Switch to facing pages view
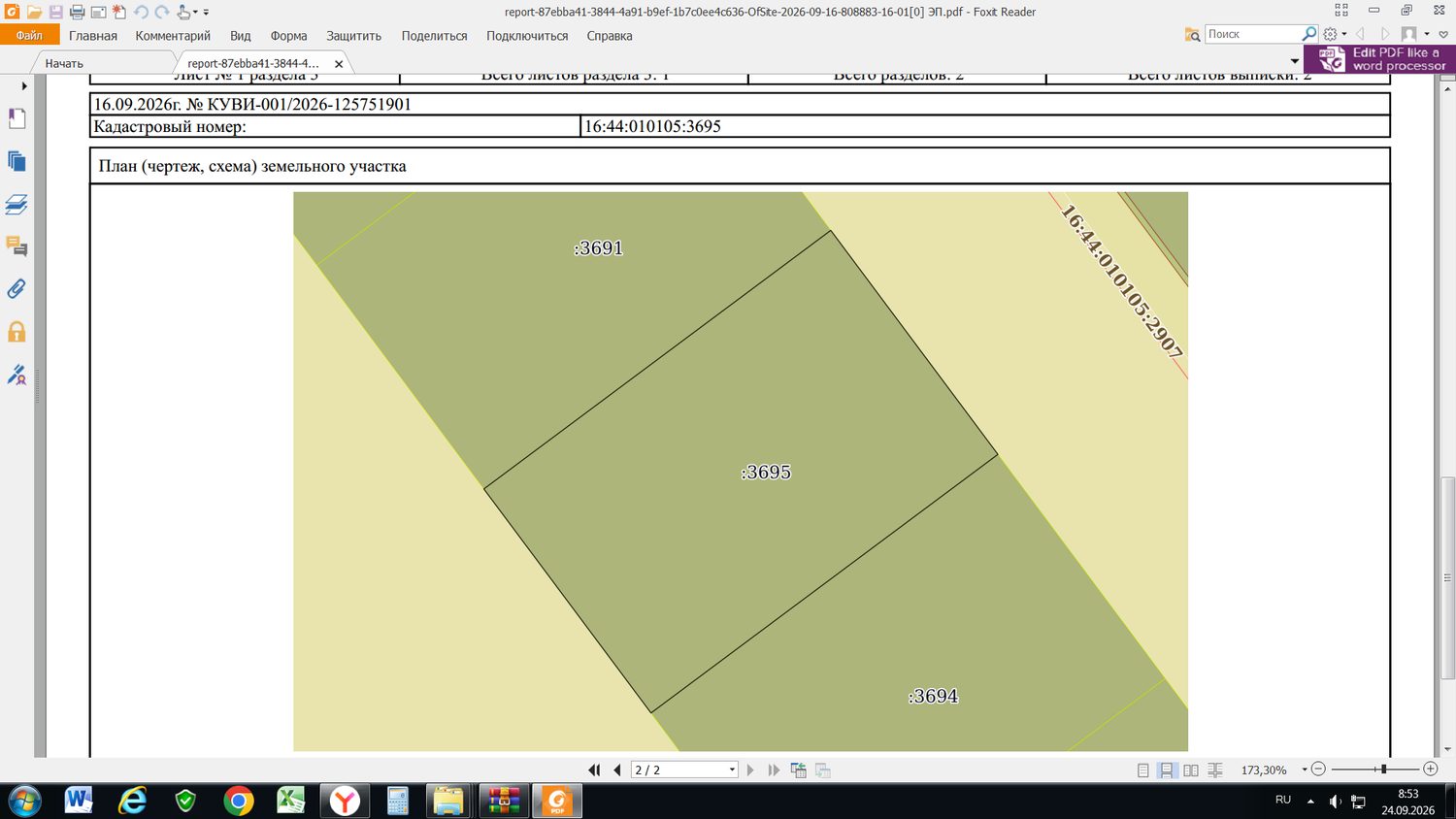 coord(1191,770)
